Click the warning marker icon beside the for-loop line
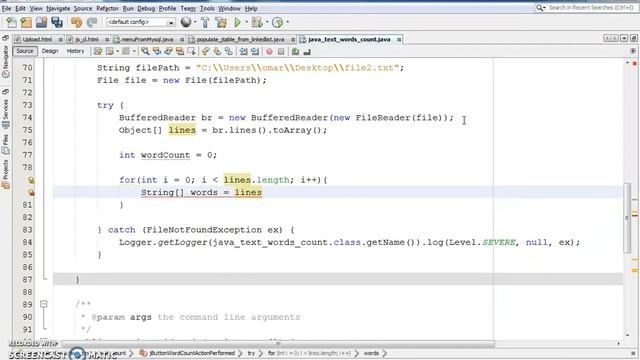The width and height of the screenshot is (640, 360). click(x=31, y=180)
